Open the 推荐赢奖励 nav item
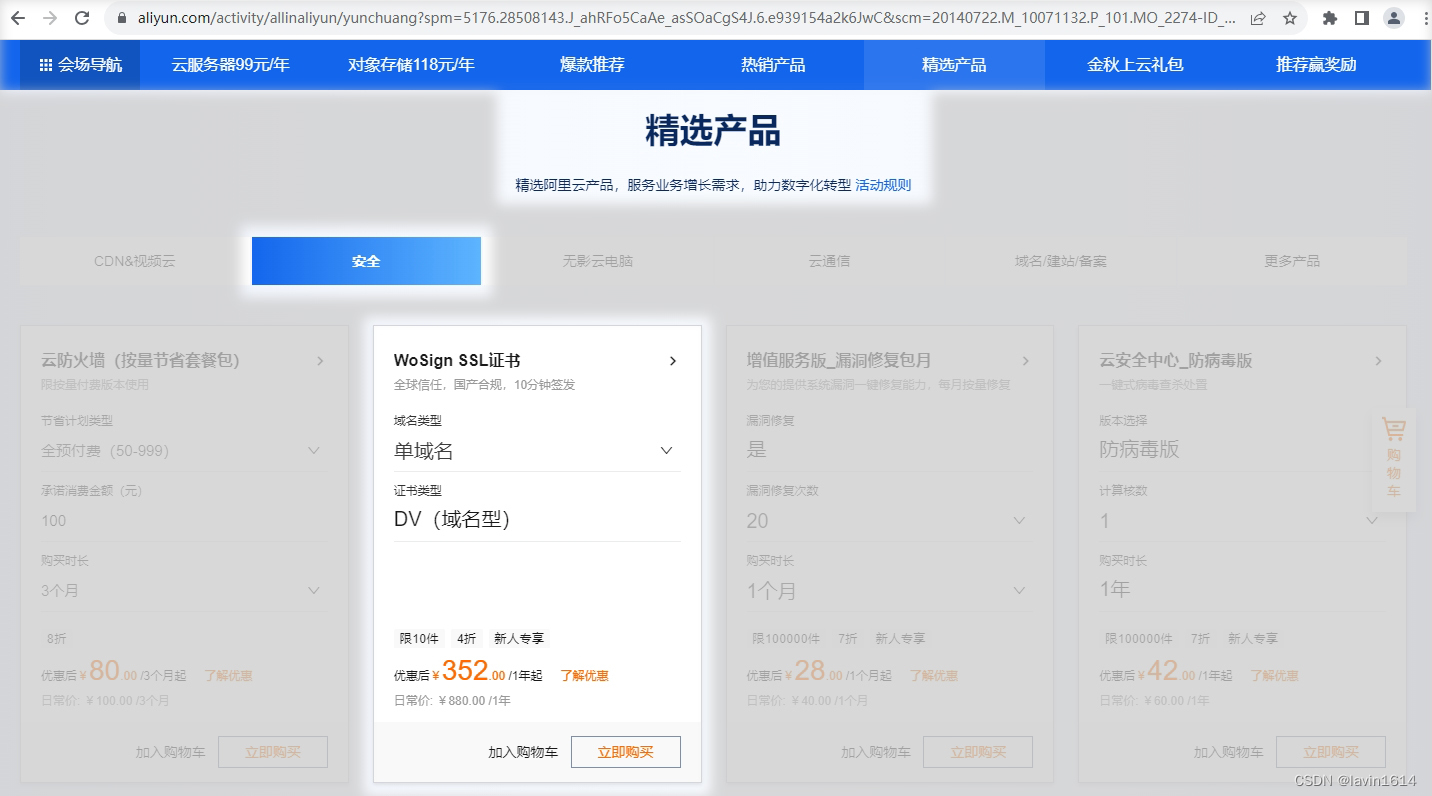The height and width of the screenshot is (796, 1432). click(1316, 65)
